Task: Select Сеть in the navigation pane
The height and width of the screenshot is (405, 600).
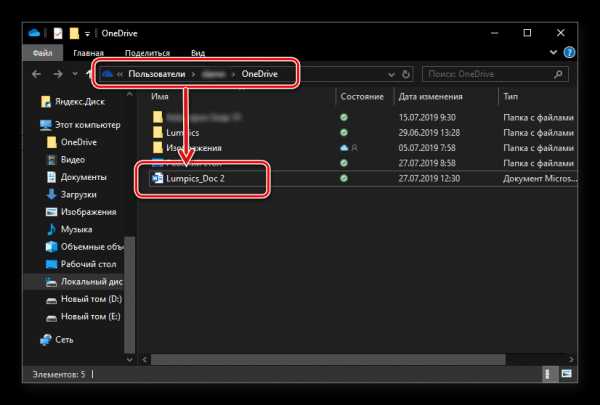Action: coord(64,340)
